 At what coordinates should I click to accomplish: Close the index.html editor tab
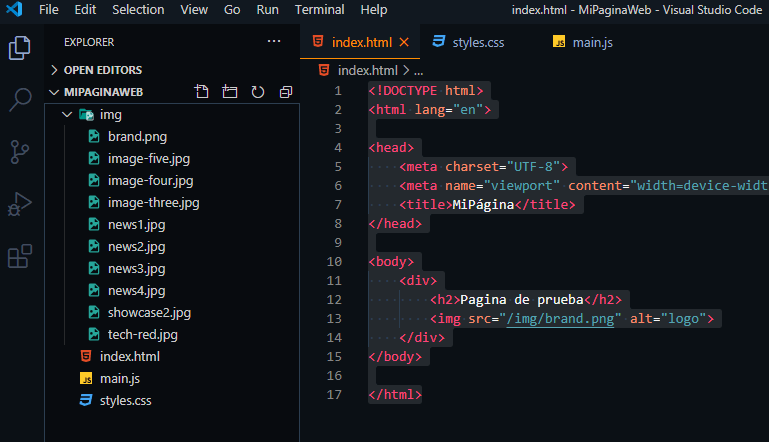(404, 43)
